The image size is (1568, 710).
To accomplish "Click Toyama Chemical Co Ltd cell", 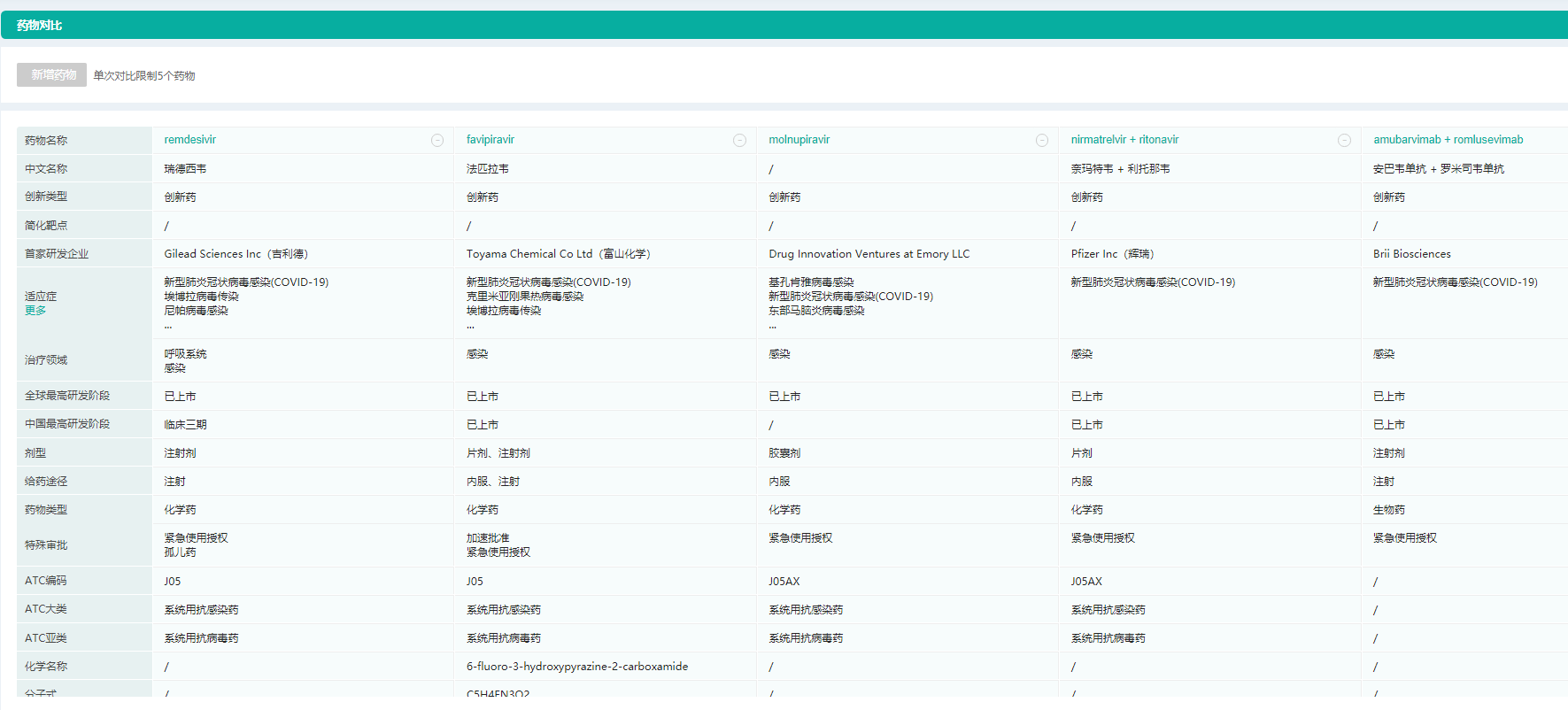I will point(558,254).
